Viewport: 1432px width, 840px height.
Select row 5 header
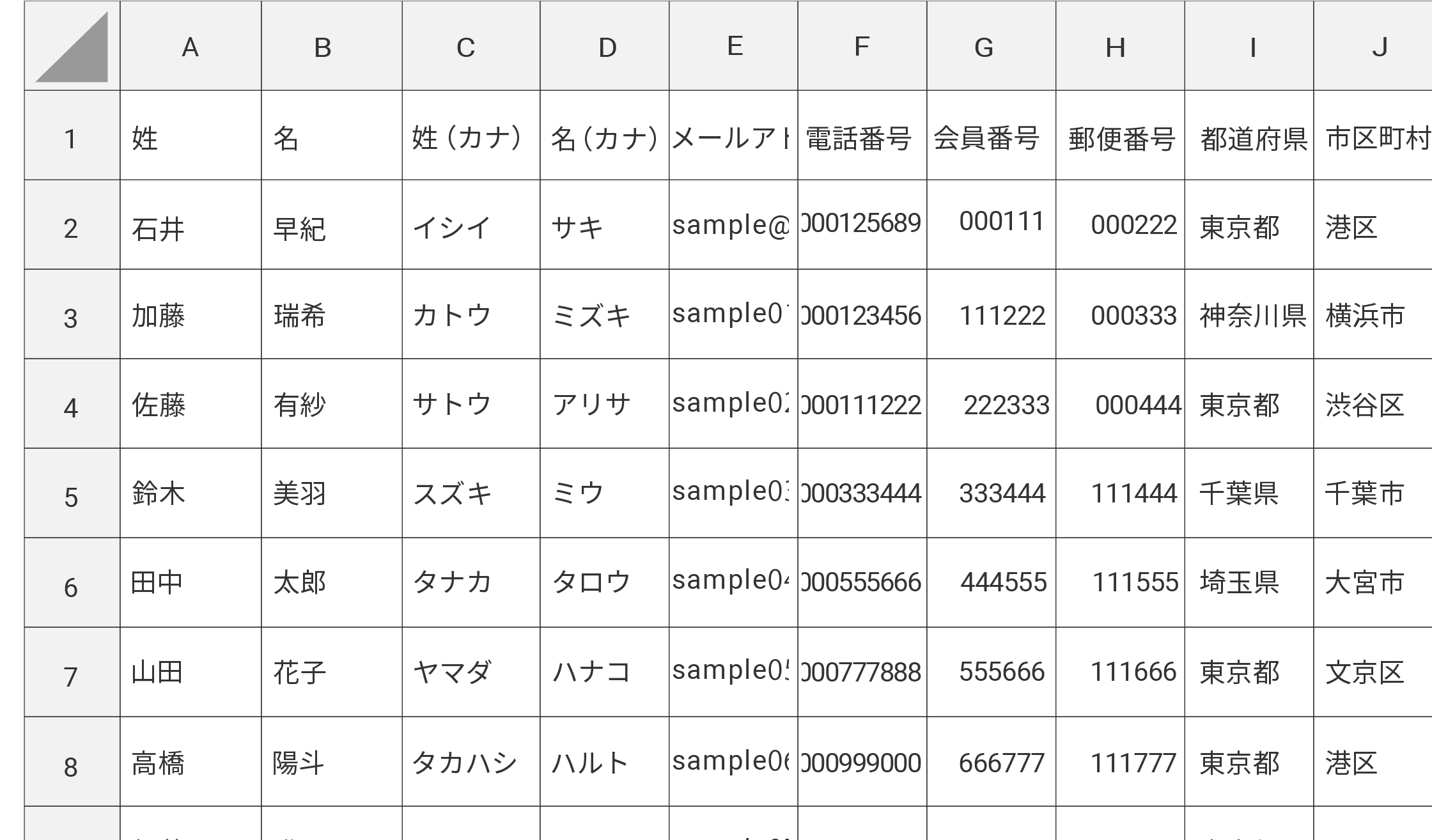[72, 494]
